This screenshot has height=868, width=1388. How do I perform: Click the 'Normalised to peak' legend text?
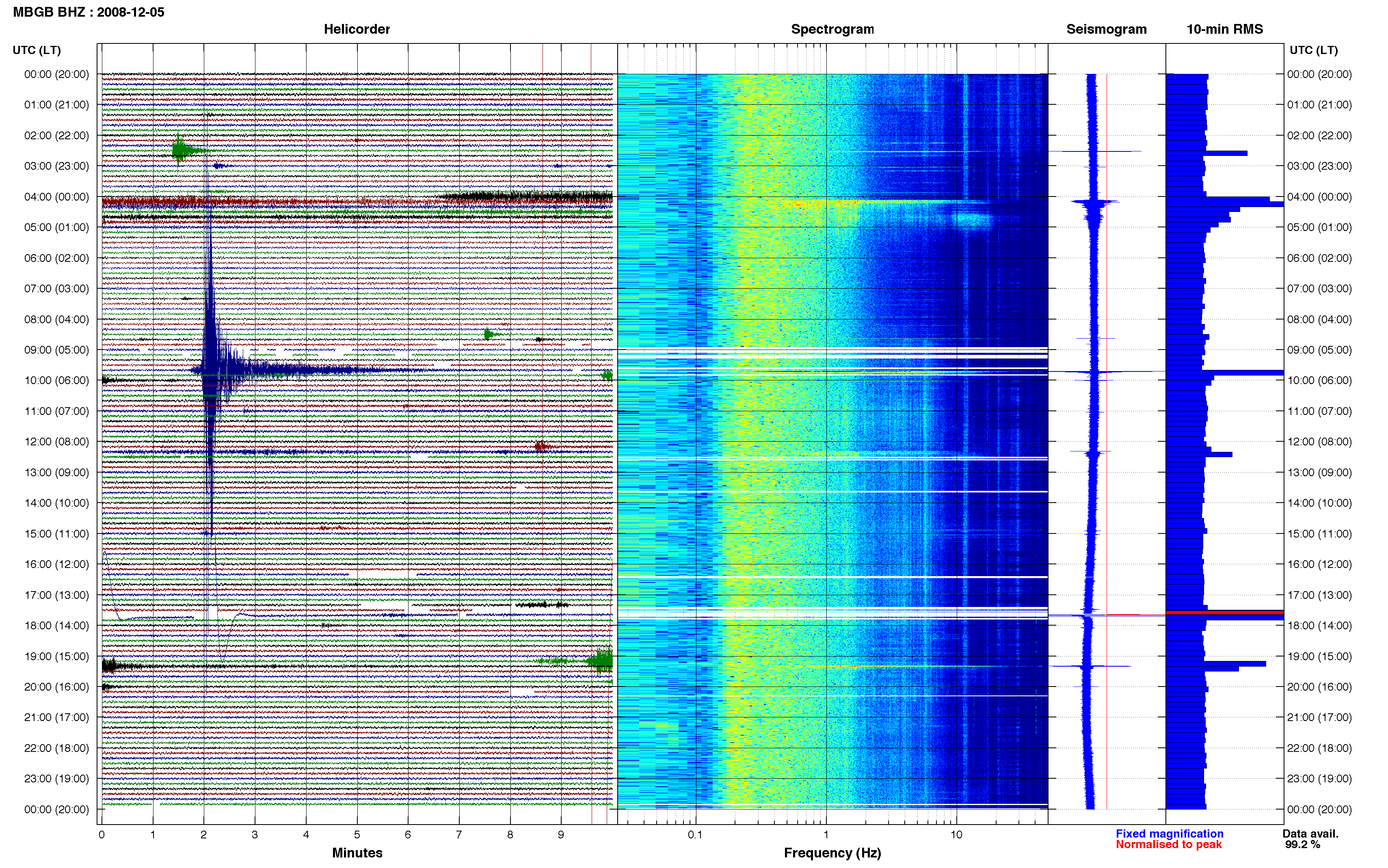coord(1169,844)
